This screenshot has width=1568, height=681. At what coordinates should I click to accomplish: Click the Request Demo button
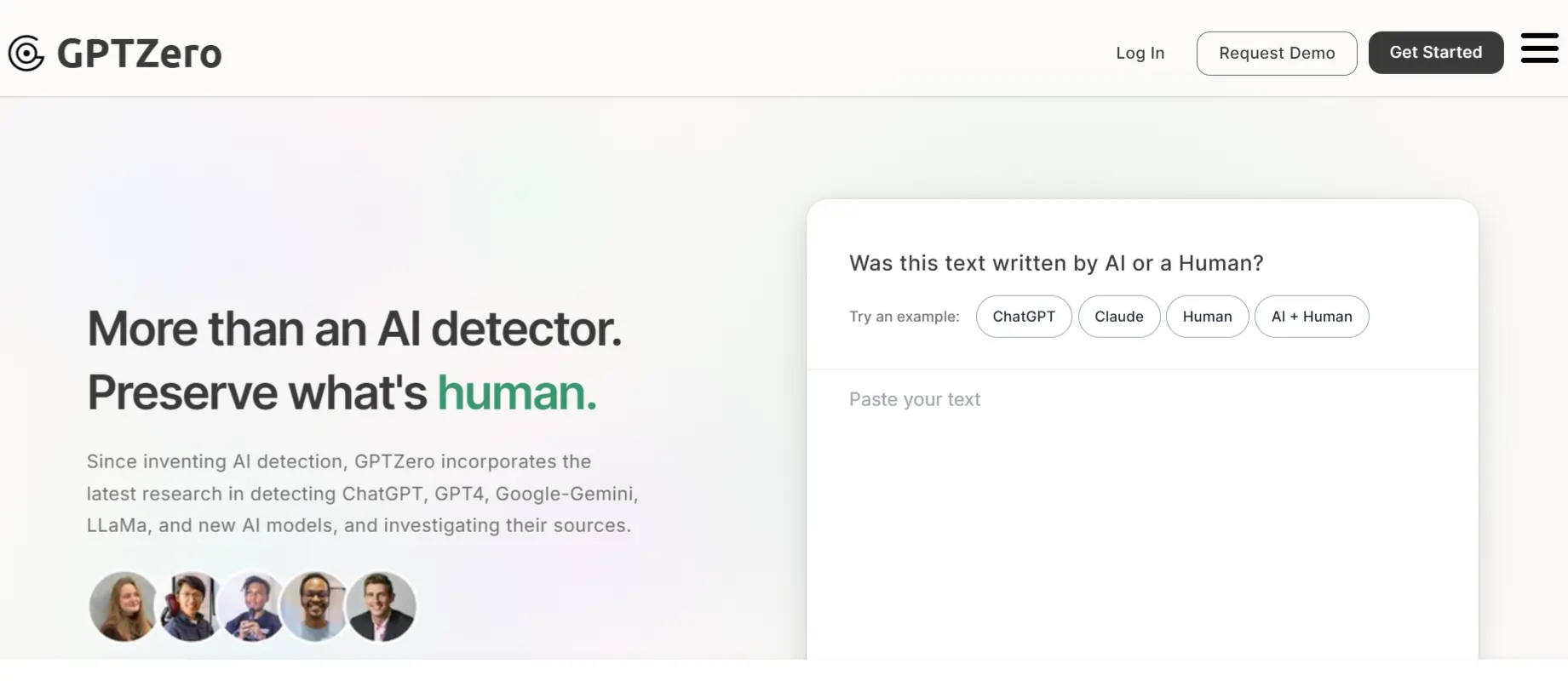[x=1277, y=53]
